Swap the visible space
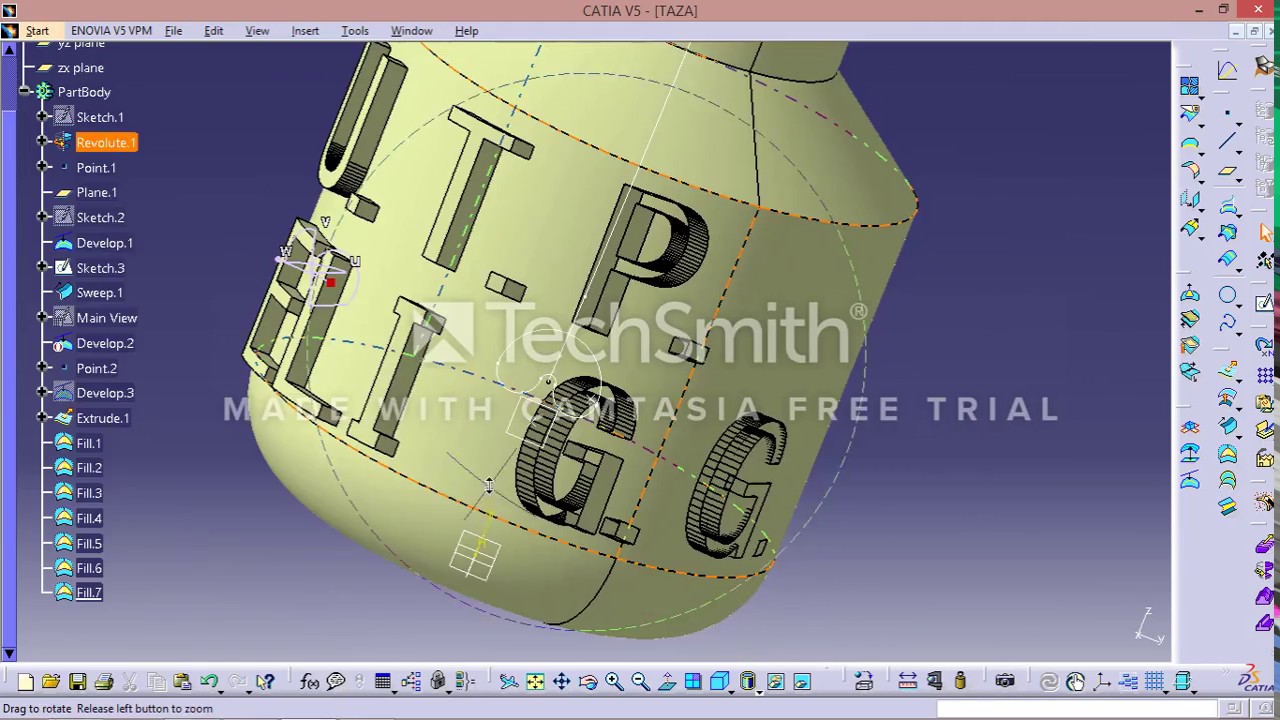Image resolution: width=1280 pixels, height=720 pixels. pos(802,682)
